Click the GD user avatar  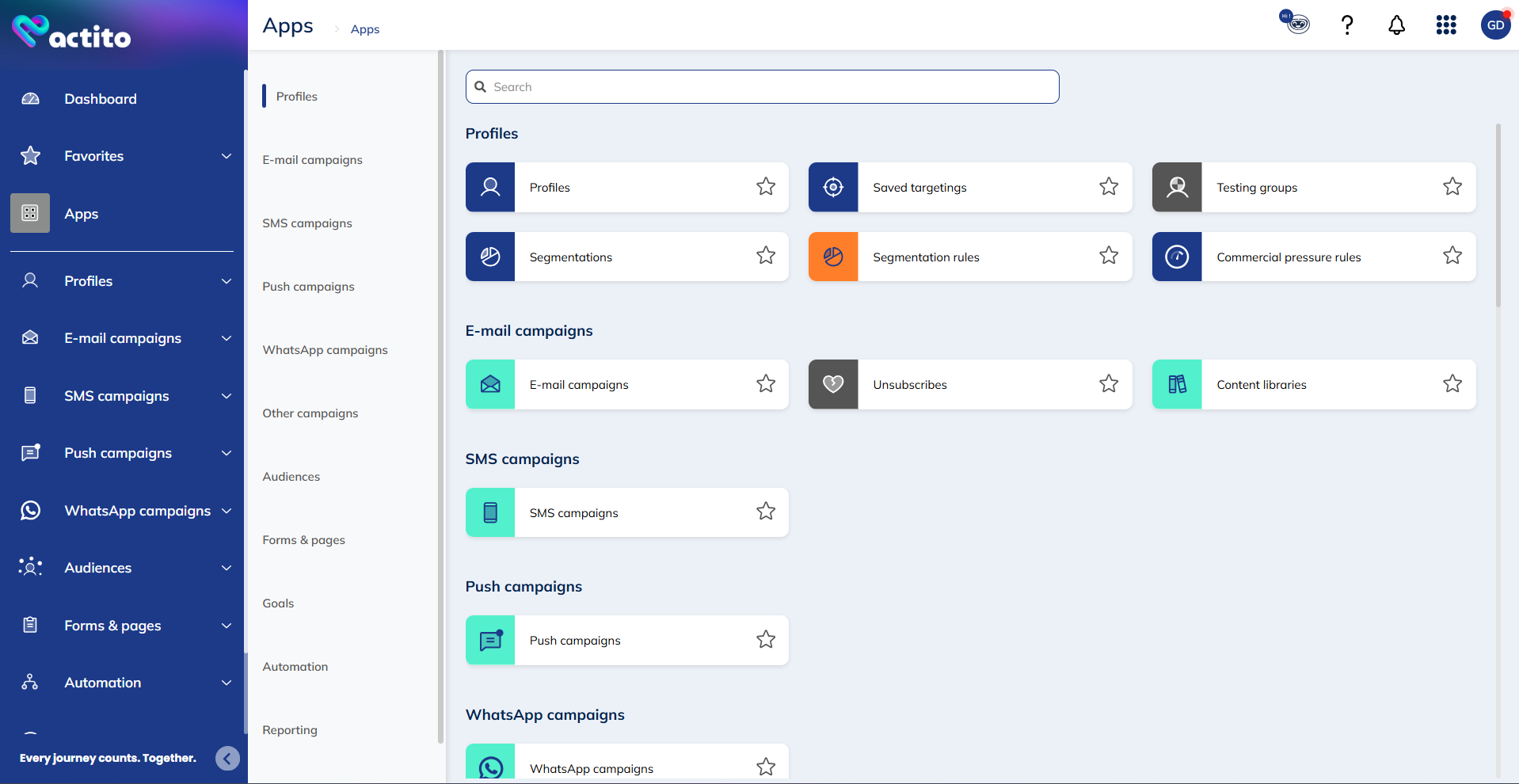[x=1495, y=25]
